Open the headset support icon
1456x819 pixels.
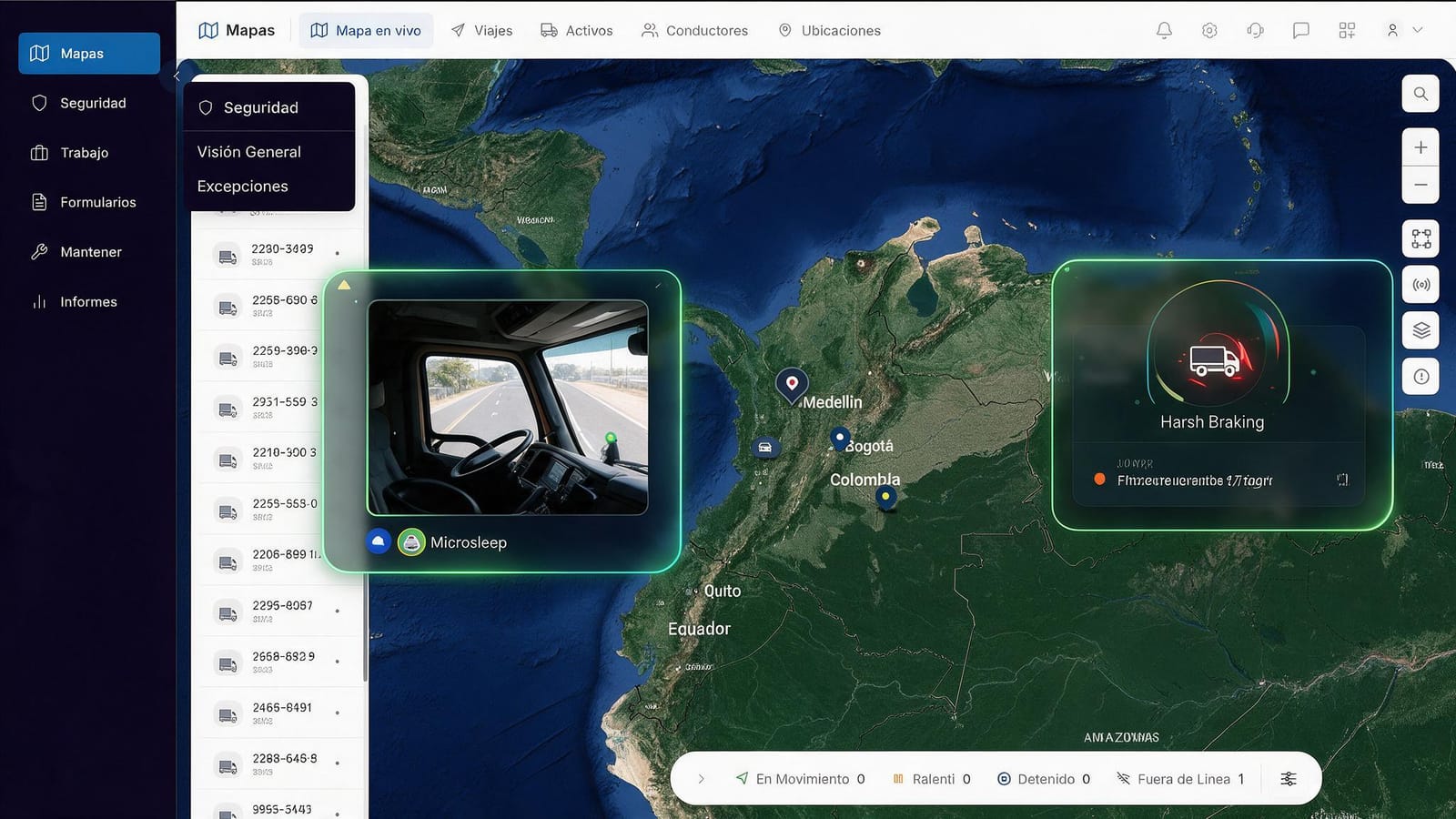pyautogui.click(x=1255, y=30)
